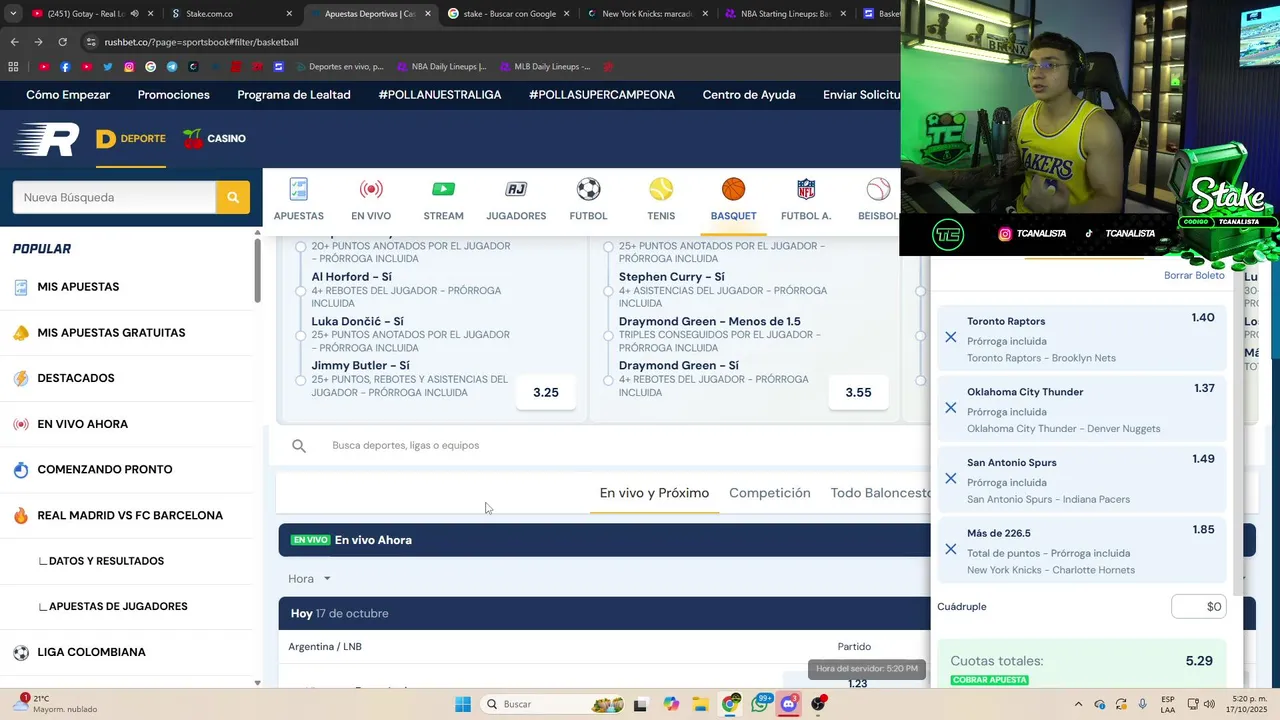Remove Toronto Raptors pick with X

coord(951,337)
